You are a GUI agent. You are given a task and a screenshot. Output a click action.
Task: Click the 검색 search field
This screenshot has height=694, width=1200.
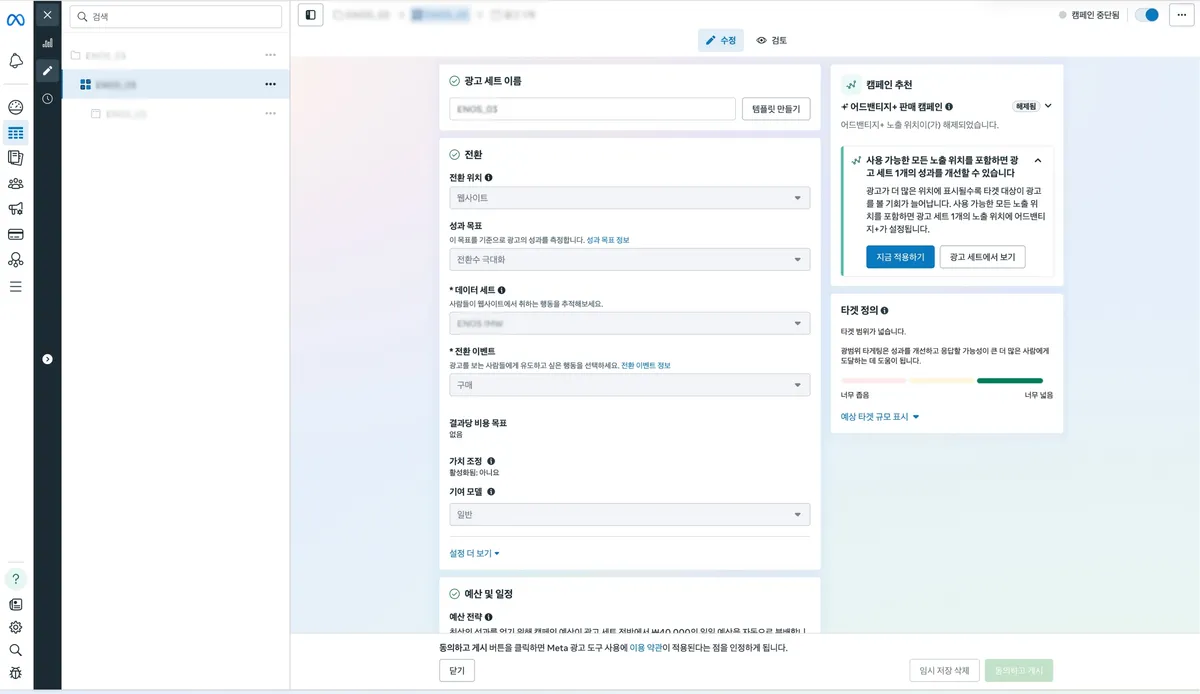(176, 17)
